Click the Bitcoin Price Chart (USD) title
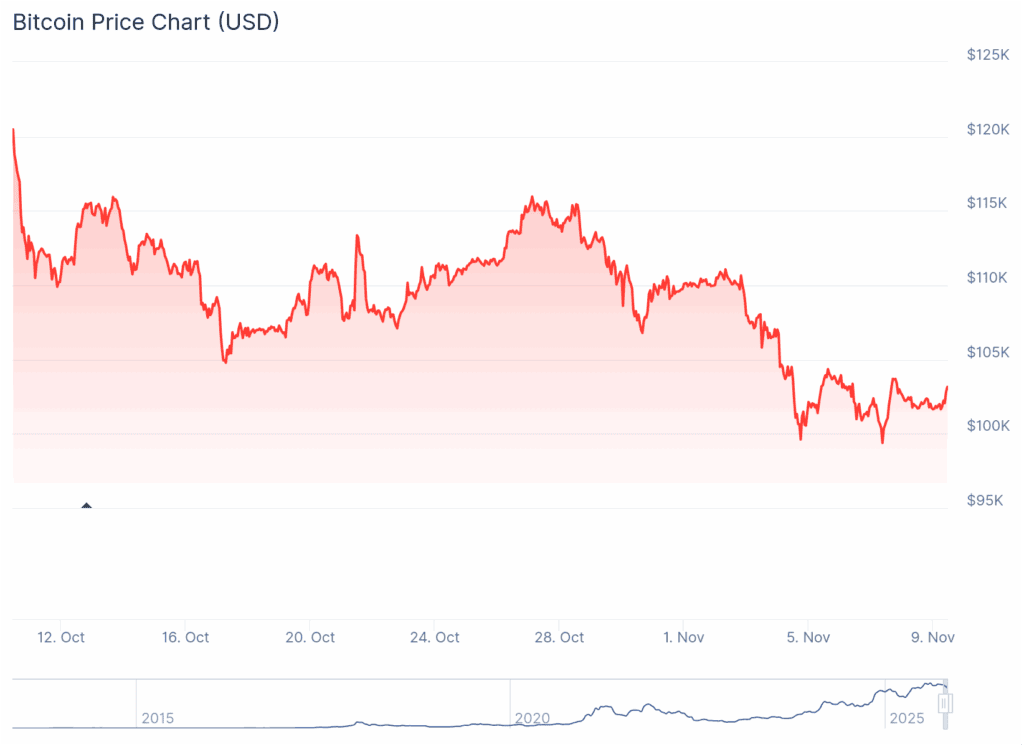 tap(146, 22)
